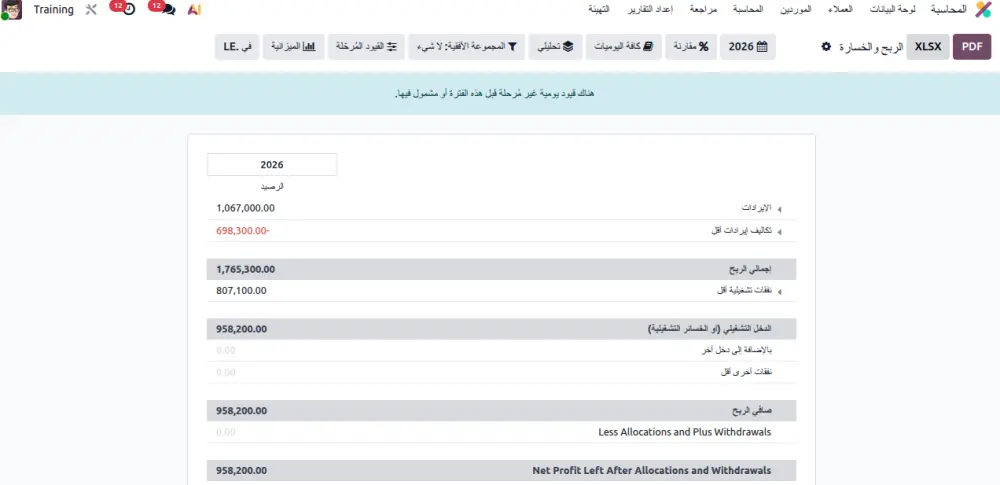The width and height of the screenshot is (1000, 485).
Task: Click the 1,765,300.00 gross profit value
Action: pos(246,269)
